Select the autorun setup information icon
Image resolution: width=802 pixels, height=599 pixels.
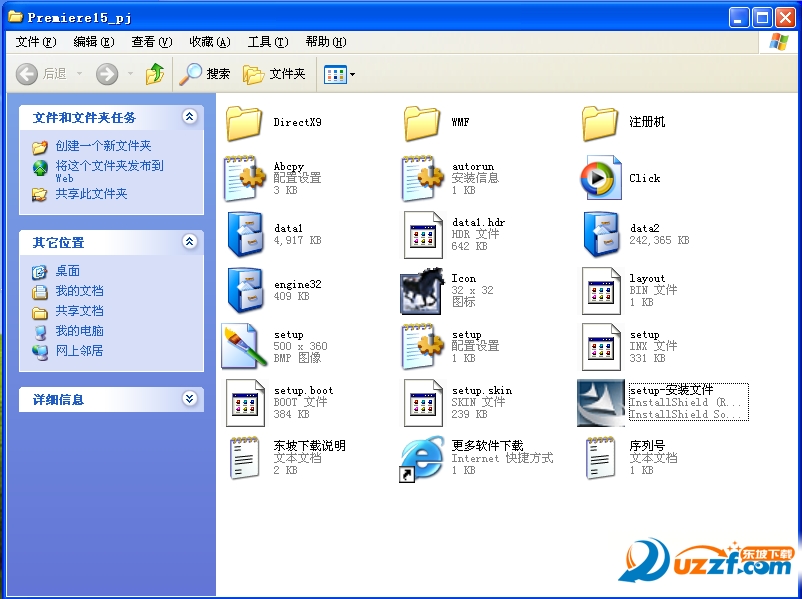pos(422,178)
